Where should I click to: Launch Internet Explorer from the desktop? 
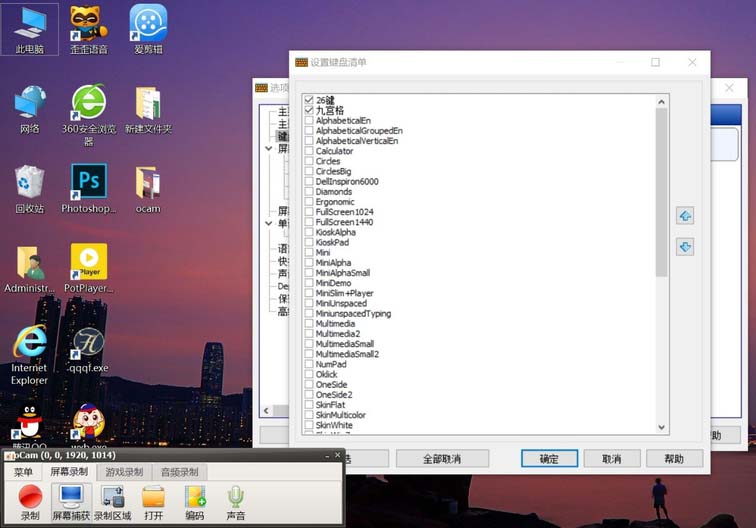click(x=30, y=354)
